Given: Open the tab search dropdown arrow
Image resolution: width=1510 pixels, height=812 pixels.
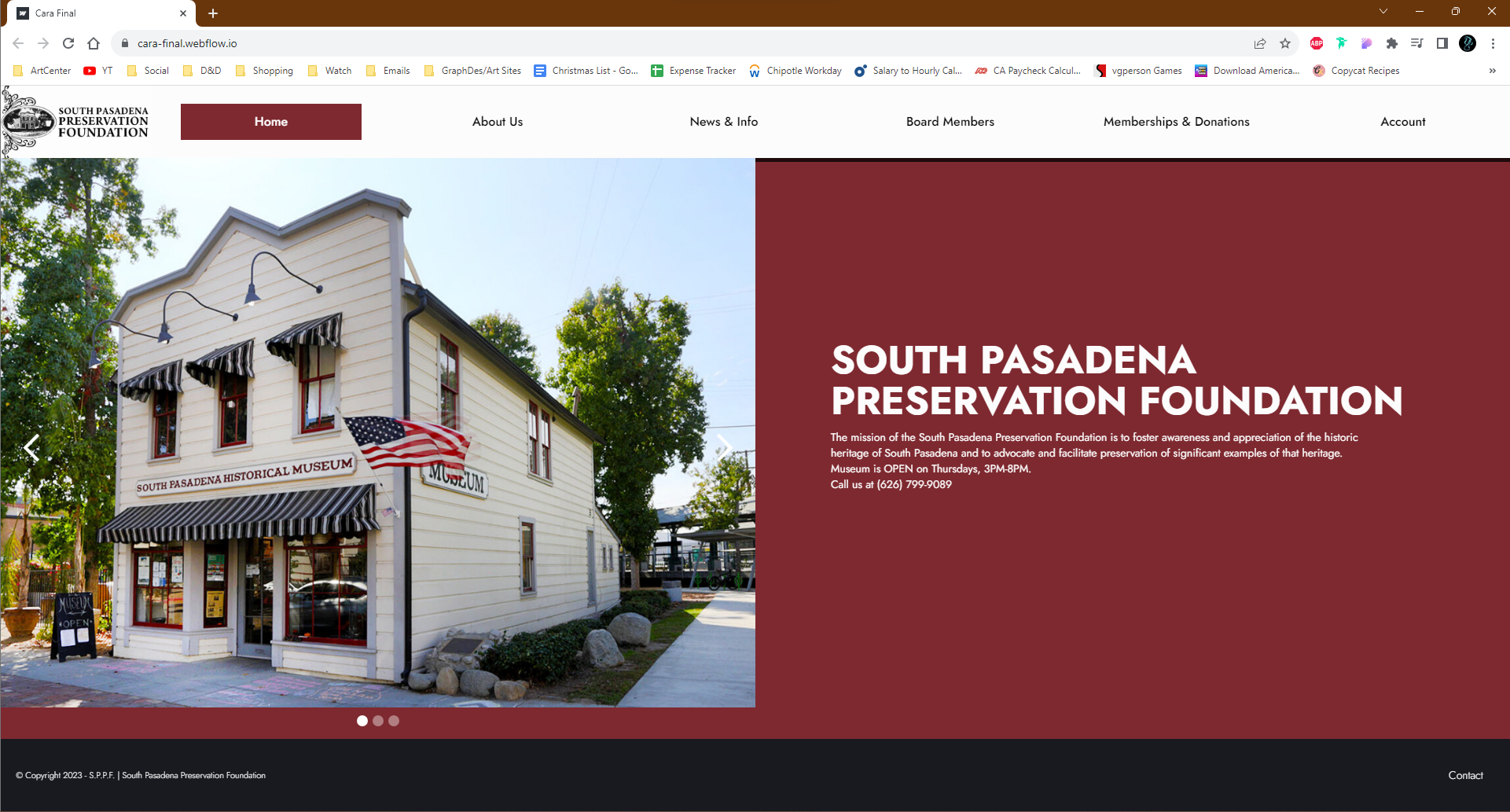Looking at the screenshot, I should pyautogui.click(x=1383, y=12).
